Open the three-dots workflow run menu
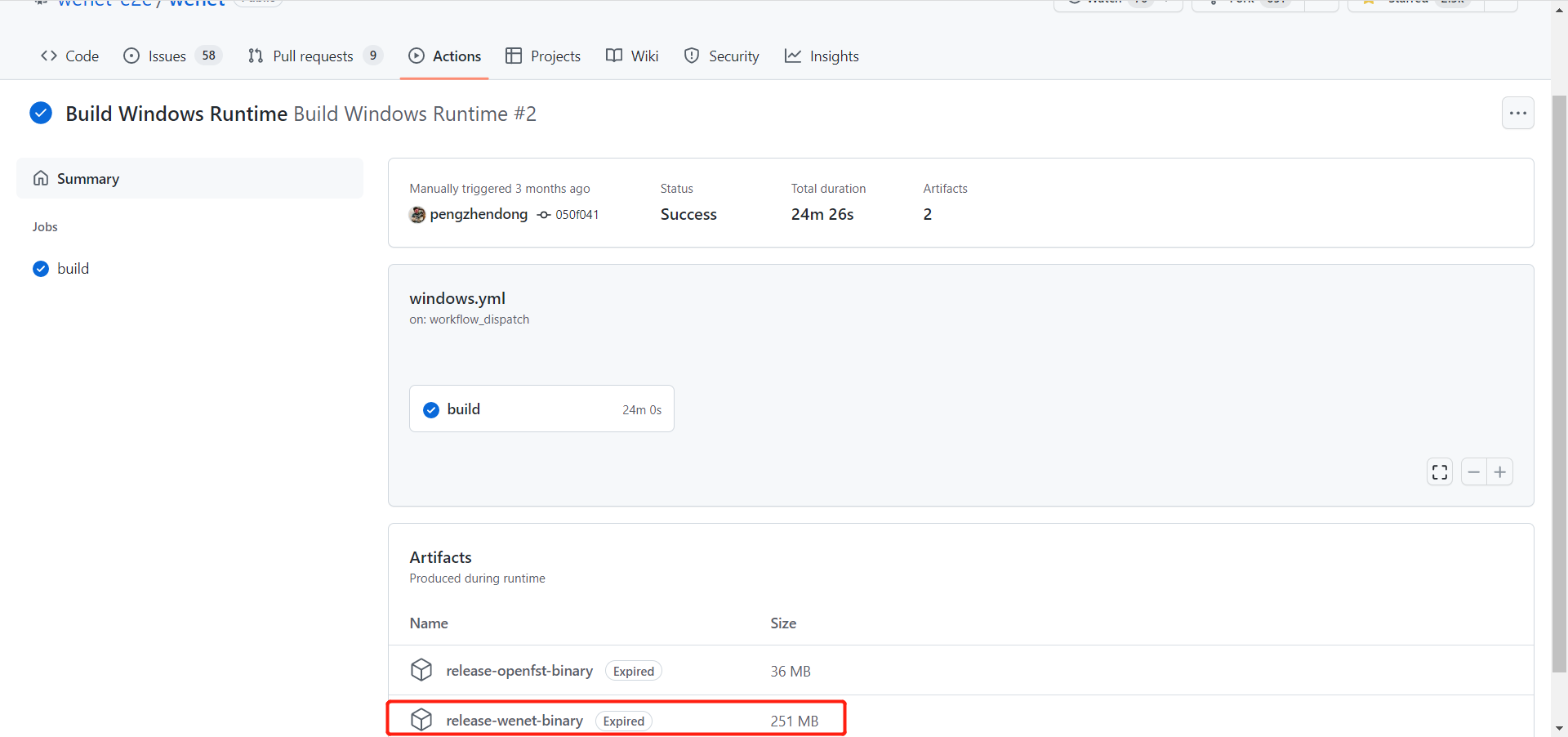1568x737 pixels. coord(1518,113)
